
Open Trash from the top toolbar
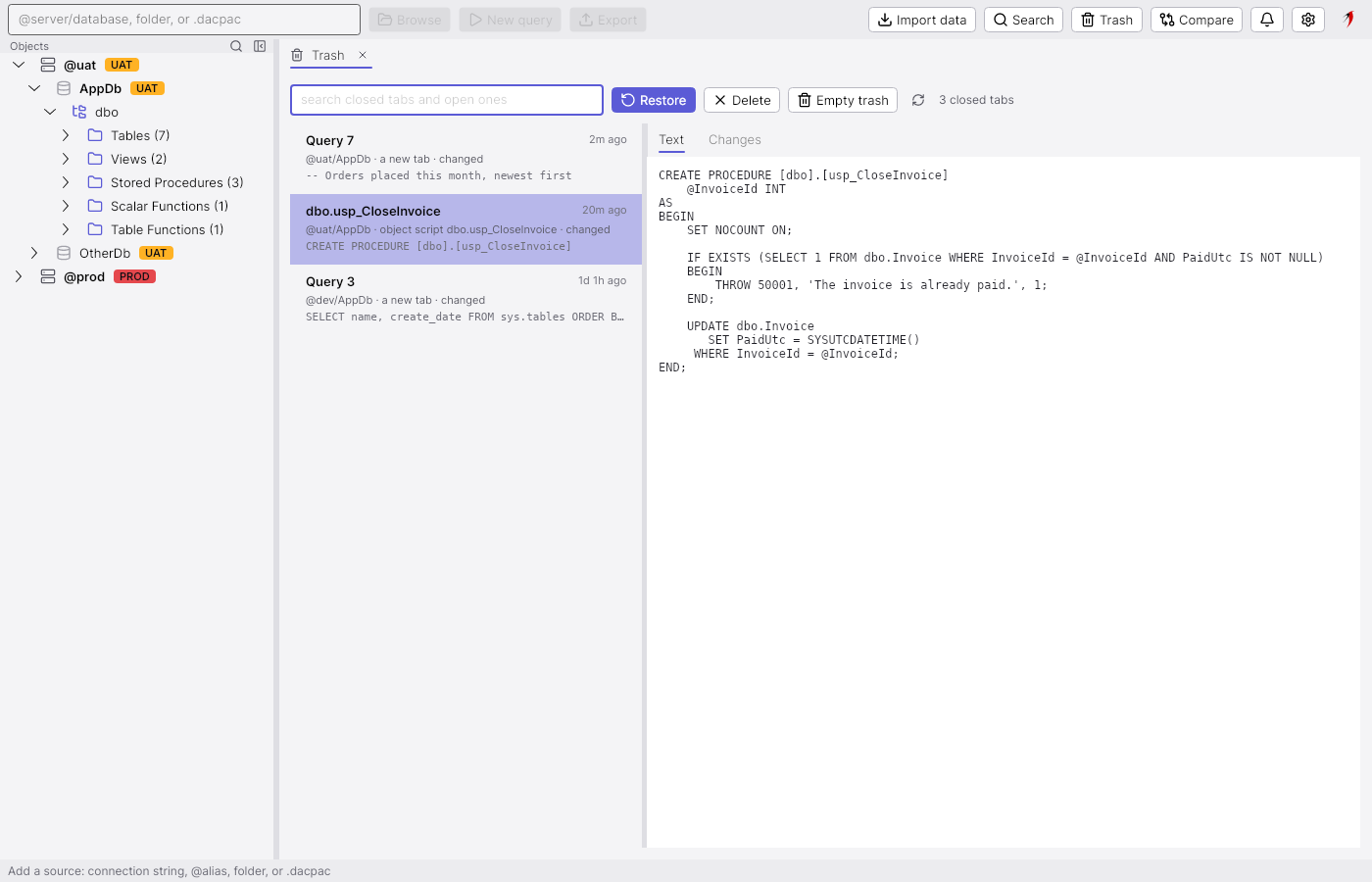(1106, 20)
